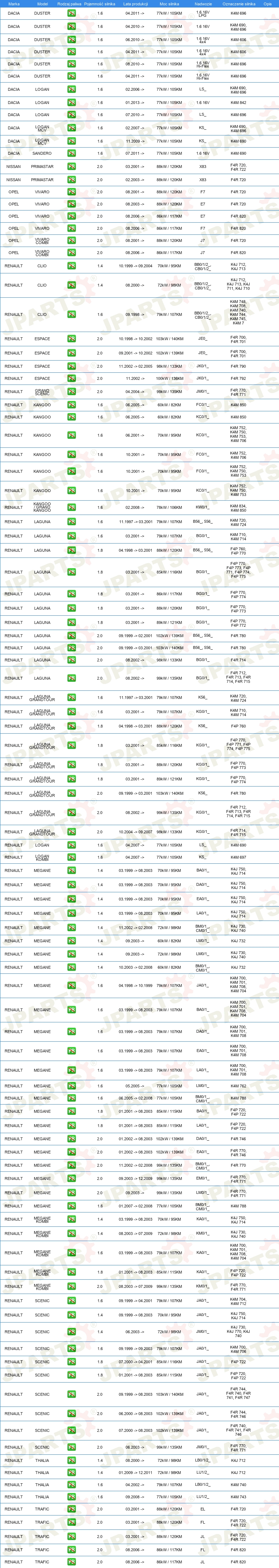The image size is (279, 1568).
Task: Click the 01.2009 -> 12.2011 production years cell
Action: (135, 1473)
